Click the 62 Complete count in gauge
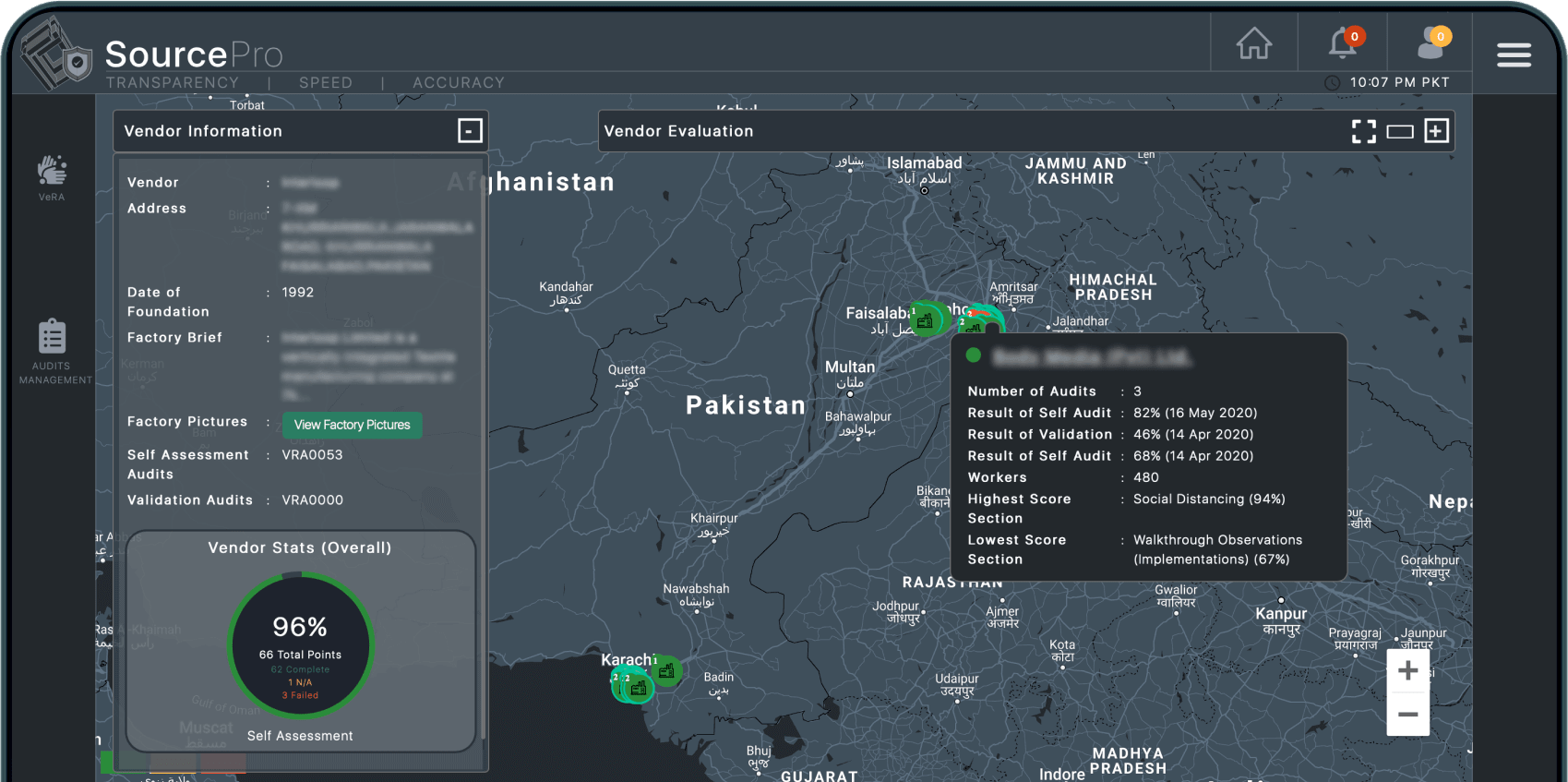 (300, 669)
